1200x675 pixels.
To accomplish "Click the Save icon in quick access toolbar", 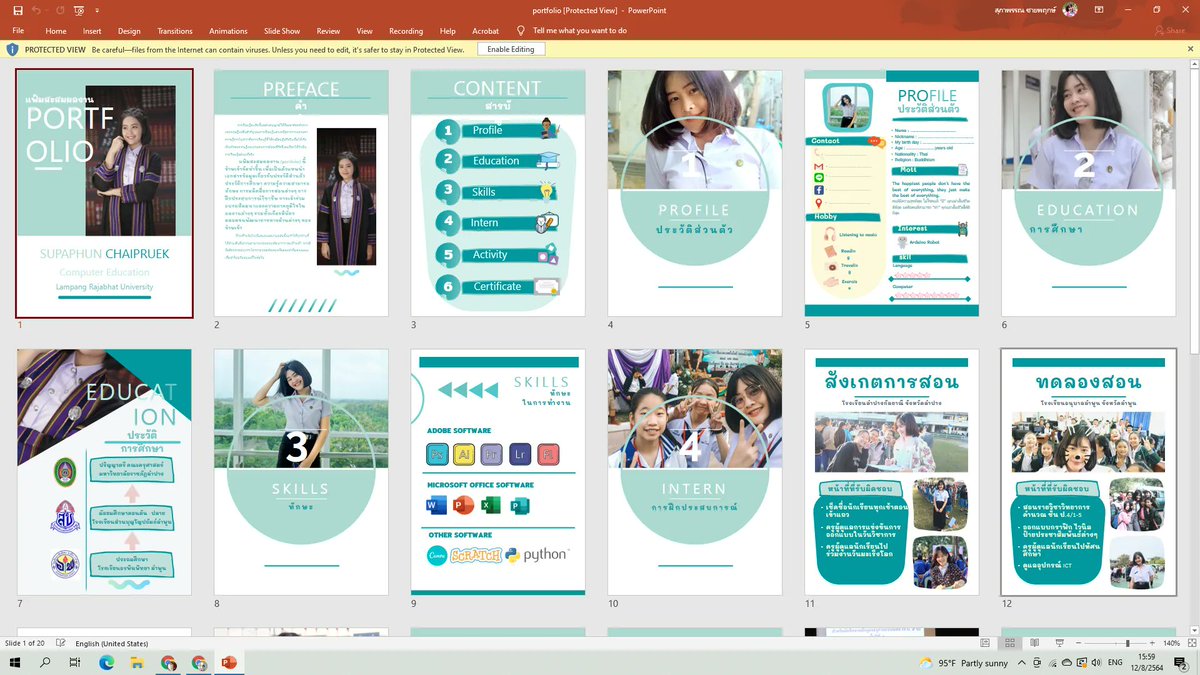I will click(18, 10).
